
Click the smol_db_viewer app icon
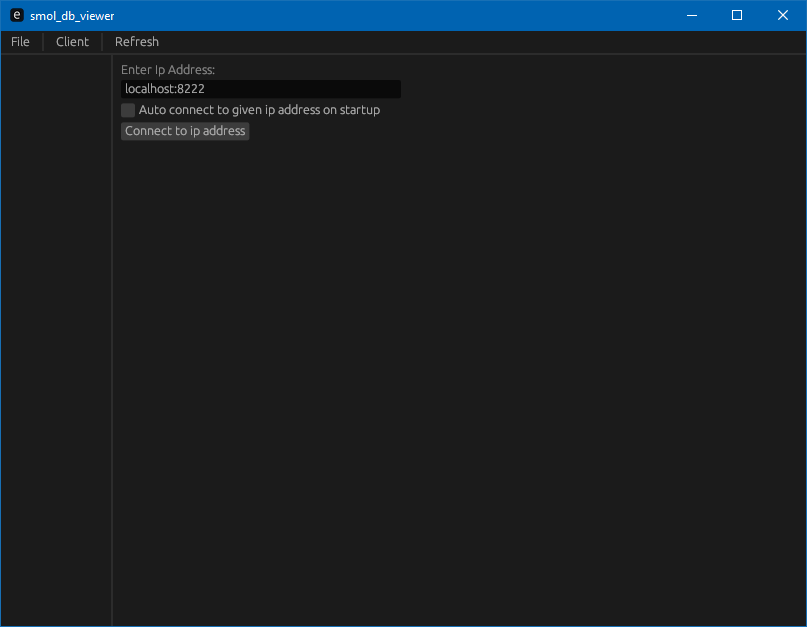tap(16, 15)
